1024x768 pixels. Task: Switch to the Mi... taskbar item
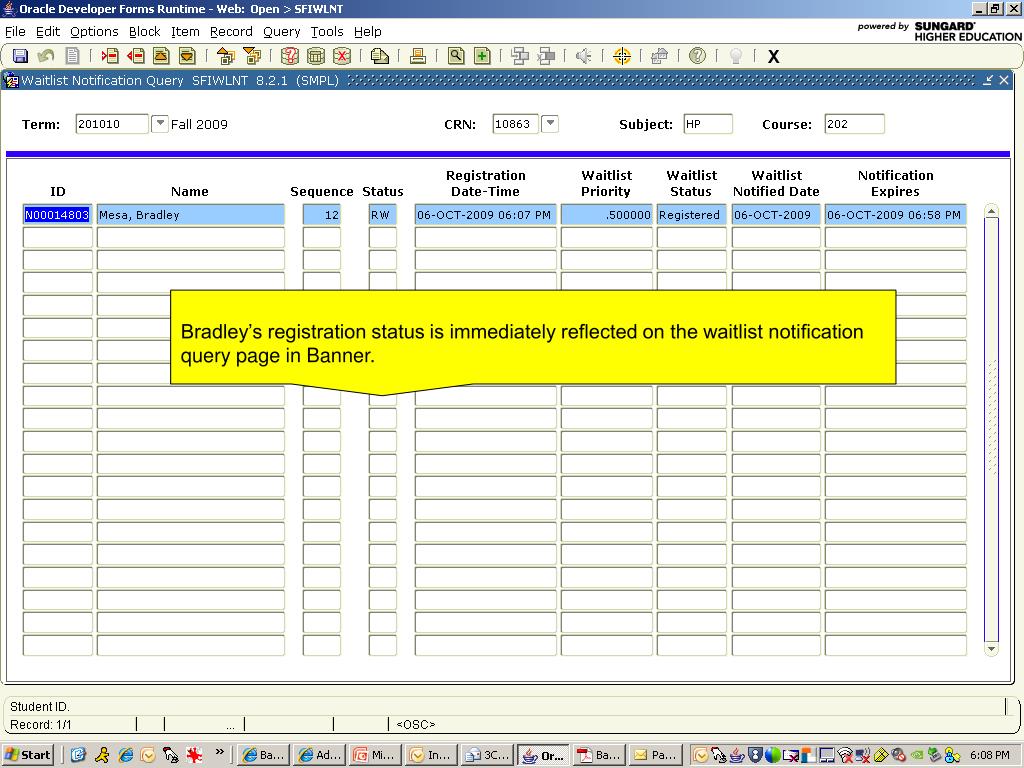point(375,755)
